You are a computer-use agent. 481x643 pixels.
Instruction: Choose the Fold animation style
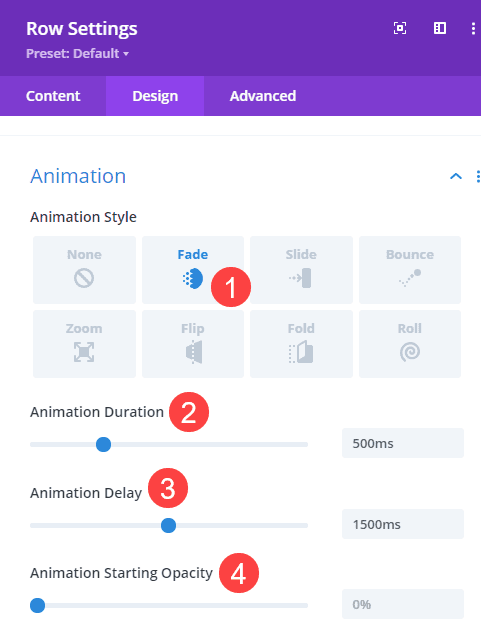(301, 344)
